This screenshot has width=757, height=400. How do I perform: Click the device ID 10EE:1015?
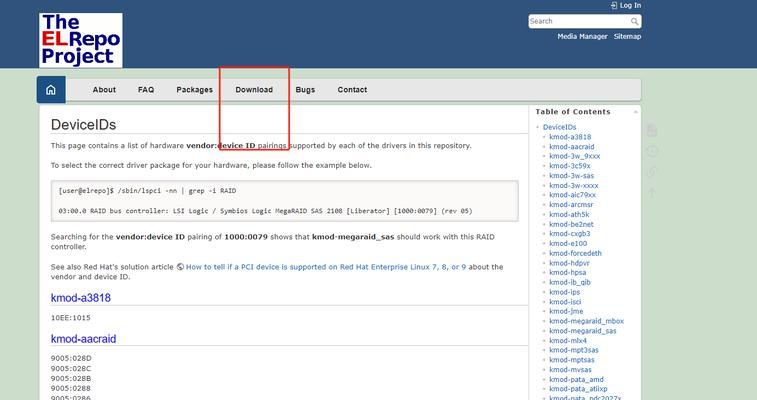click(70, 318)
